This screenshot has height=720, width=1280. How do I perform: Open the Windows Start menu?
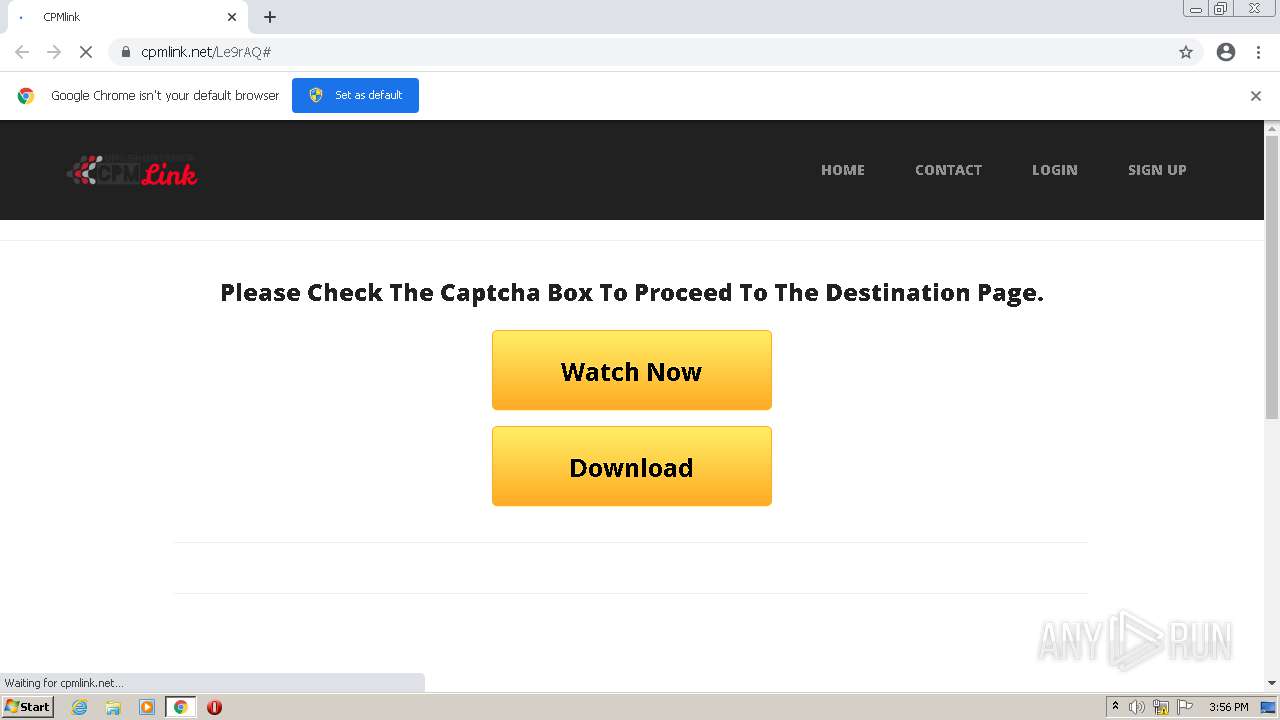click(x=27, y=707)
